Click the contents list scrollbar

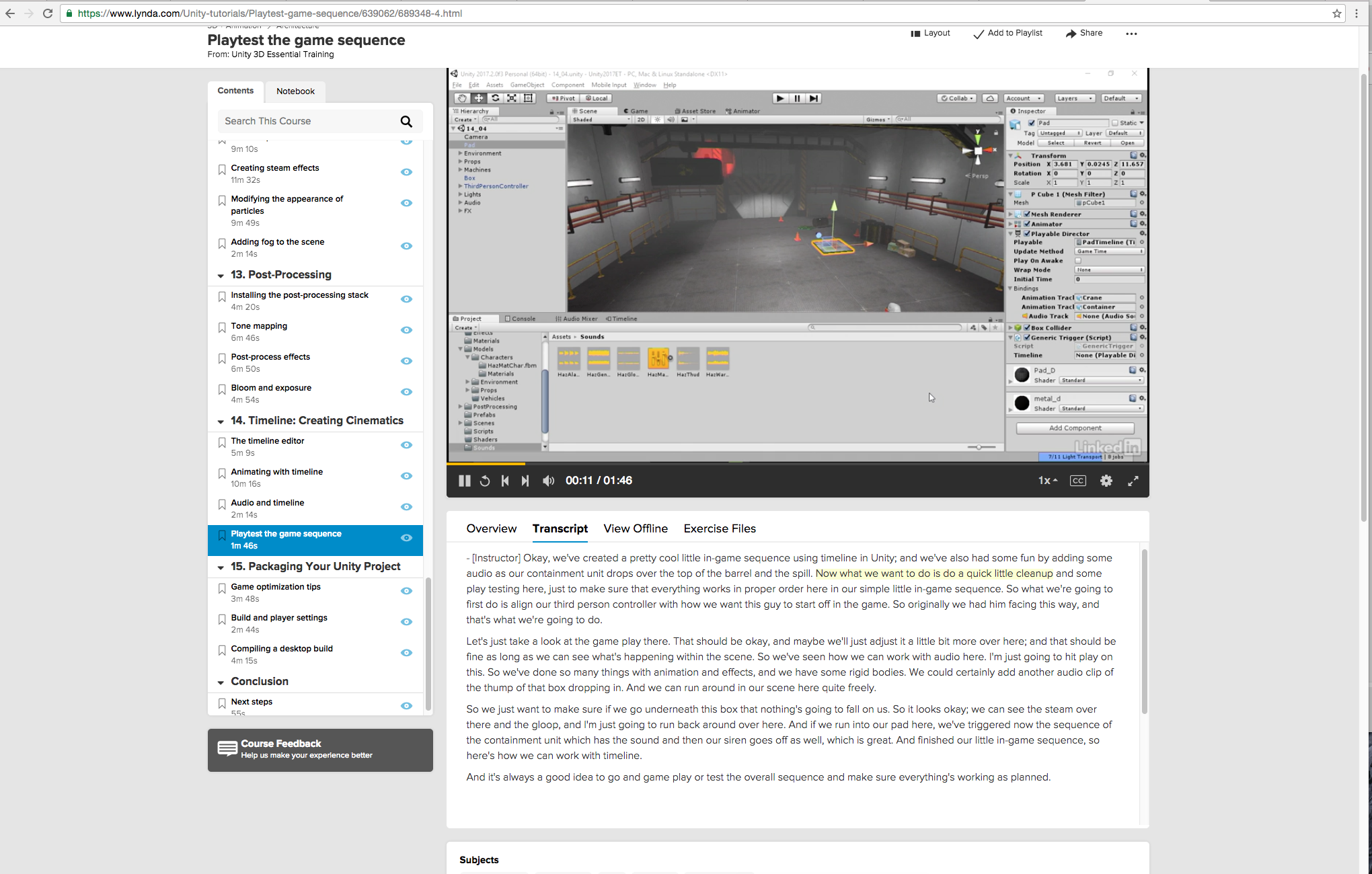pyautogui.click(x=428, y=642)
